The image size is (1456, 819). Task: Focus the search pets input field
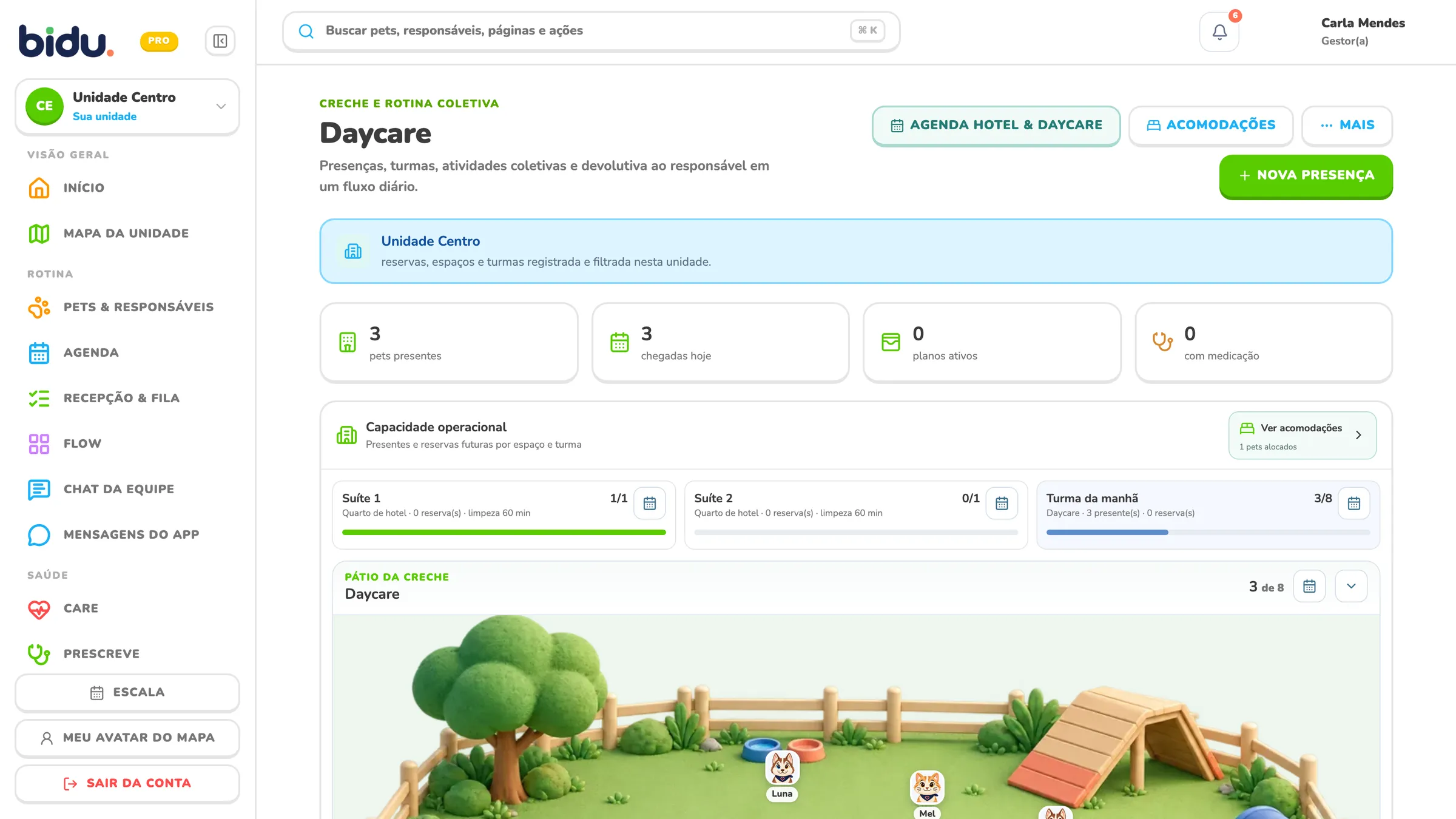pyautogui.click(x=591, y=31)
